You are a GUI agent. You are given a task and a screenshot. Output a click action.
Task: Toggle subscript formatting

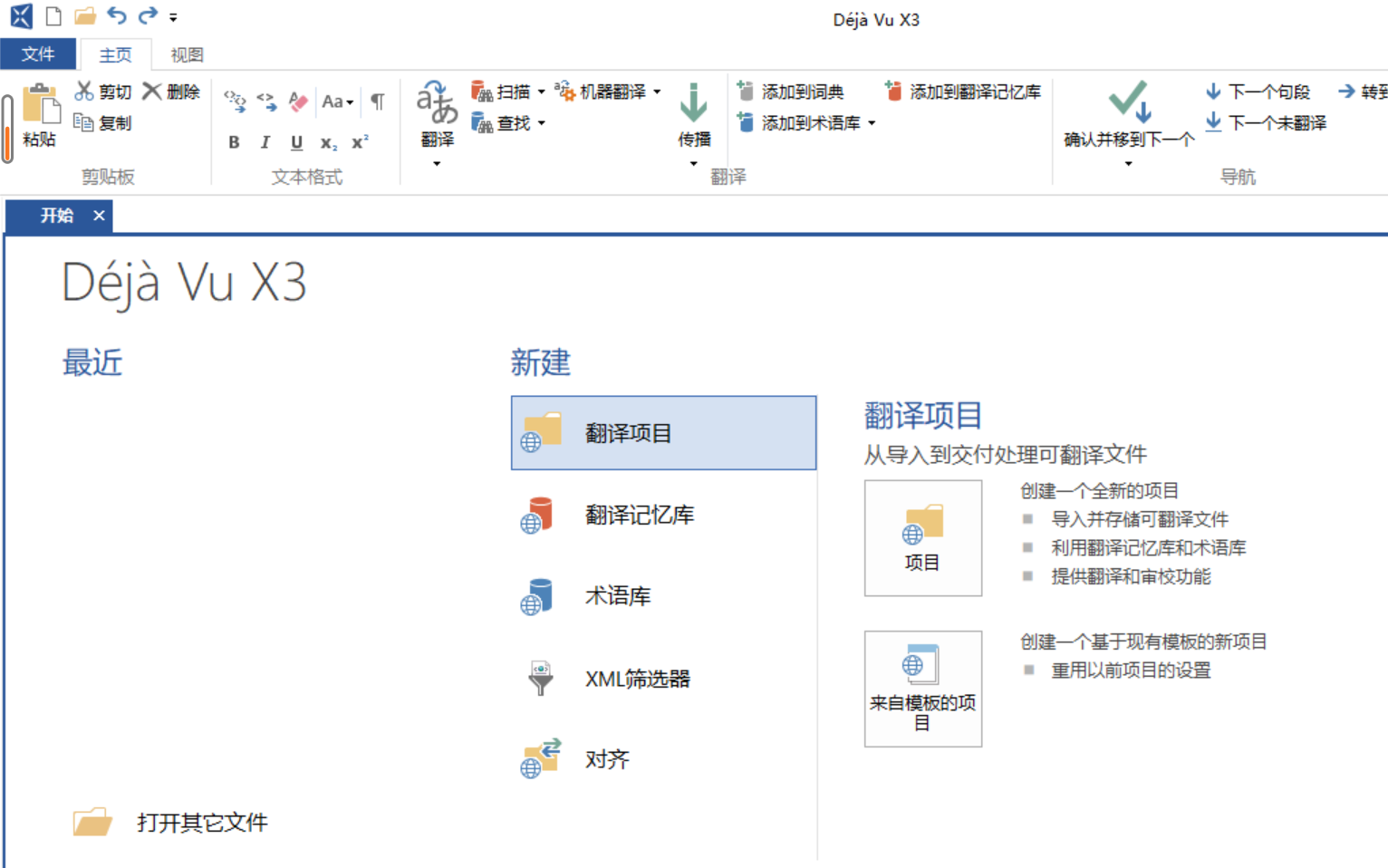point(328,143)
